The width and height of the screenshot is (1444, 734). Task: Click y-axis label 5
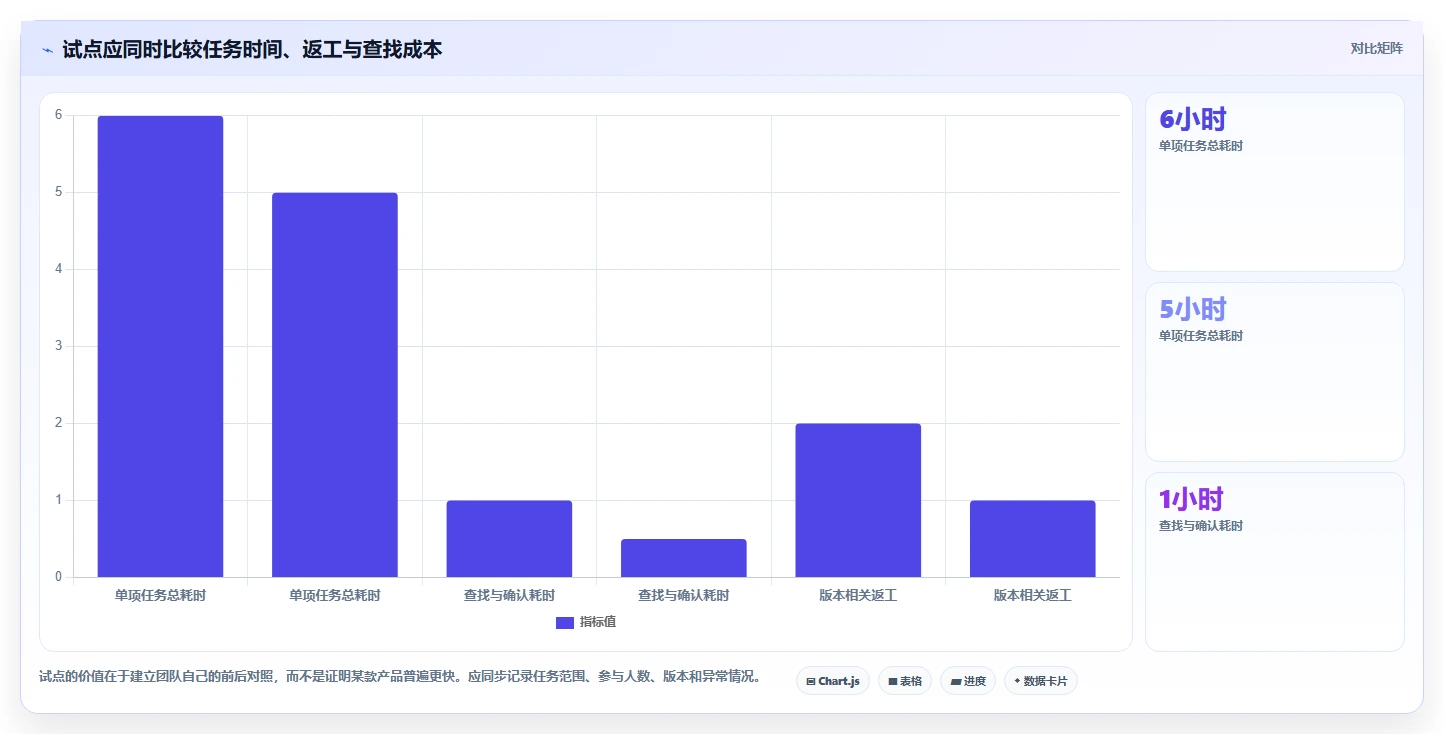click(59, 192)
